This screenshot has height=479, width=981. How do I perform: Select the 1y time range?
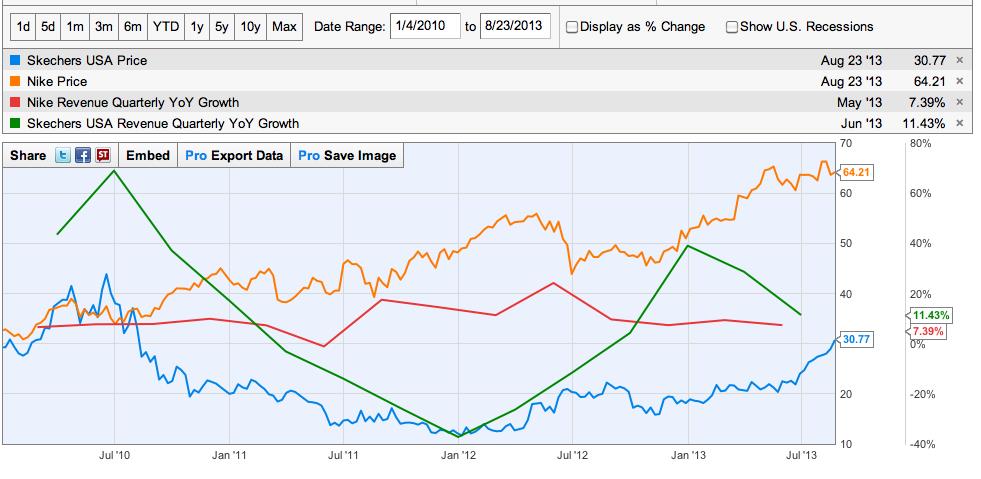click(197, 27)
